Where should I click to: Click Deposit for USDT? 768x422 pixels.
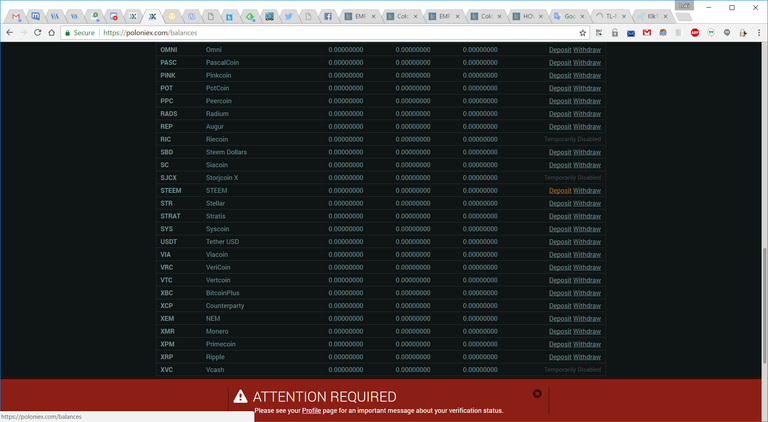pyautogui.click(x=560, y=242)
